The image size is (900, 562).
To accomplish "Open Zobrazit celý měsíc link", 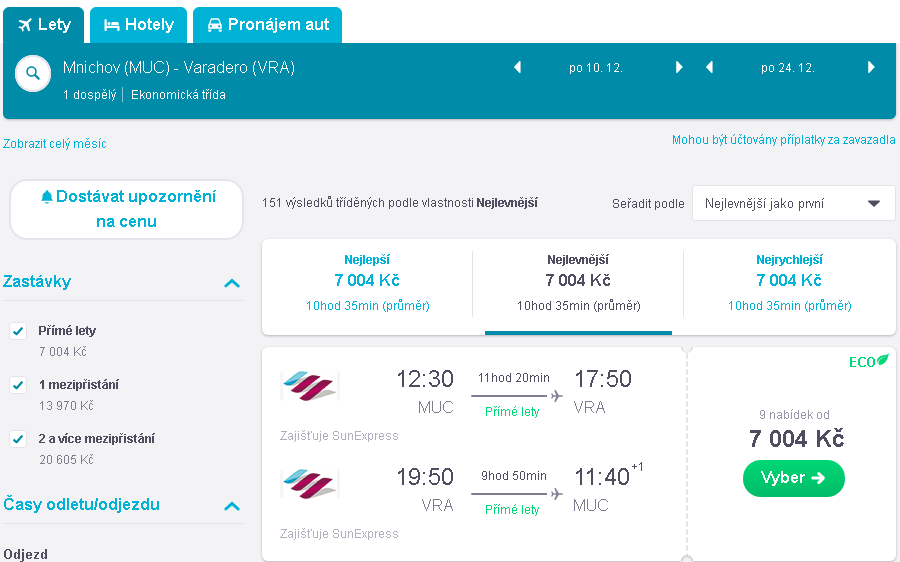I will click(x=55, y=144).
